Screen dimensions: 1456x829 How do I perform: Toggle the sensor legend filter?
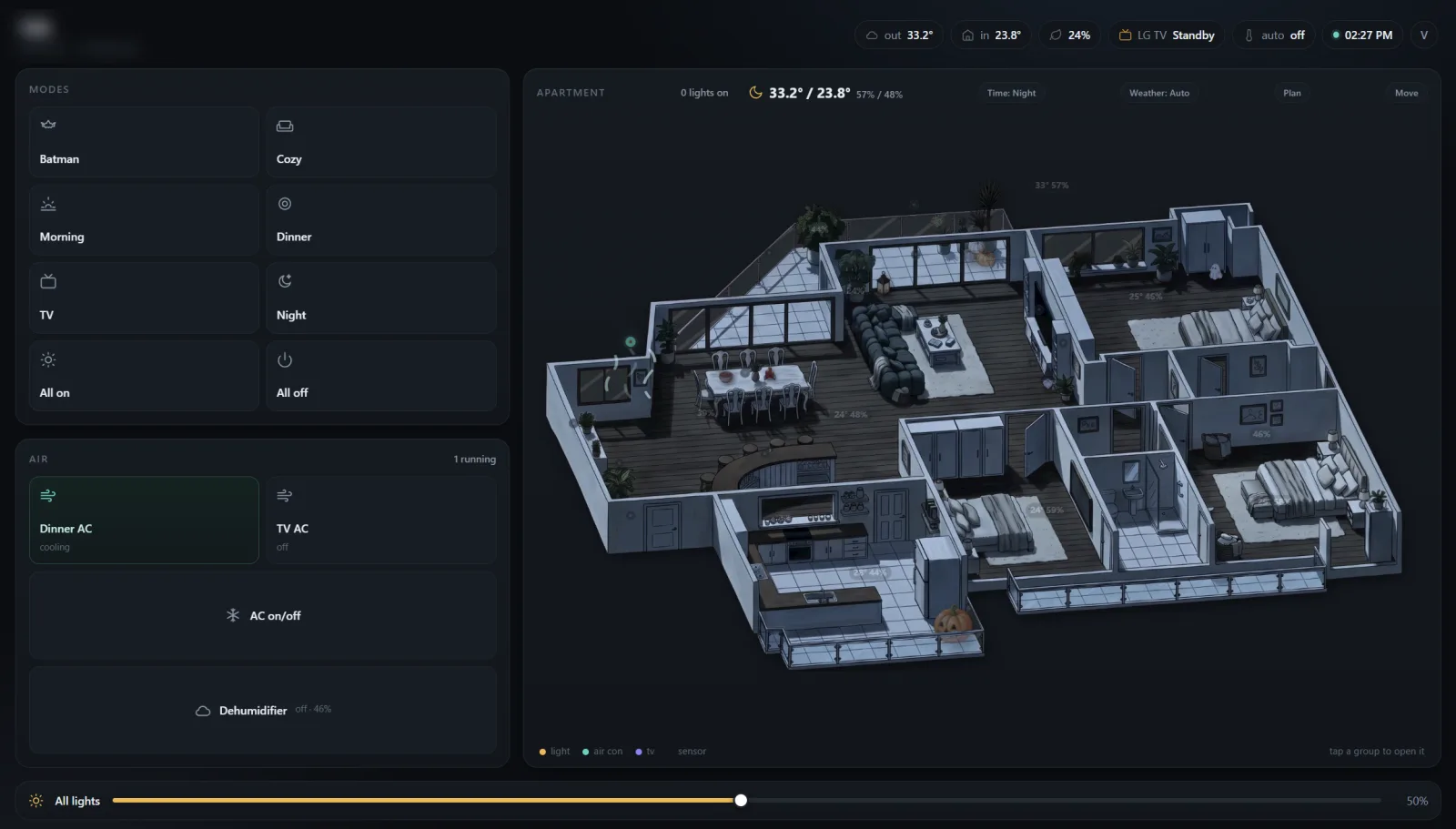click(692, 752)
